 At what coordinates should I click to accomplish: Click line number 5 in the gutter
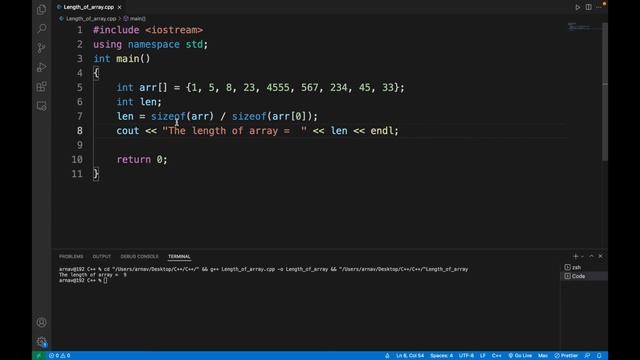coord(80,87)
